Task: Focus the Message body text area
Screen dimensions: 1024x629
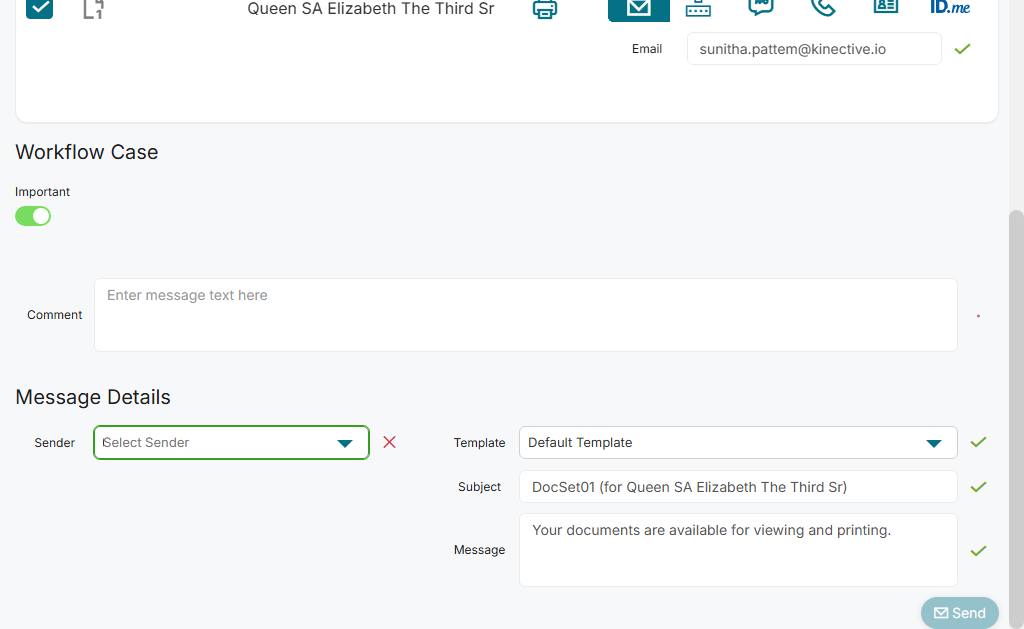Action: tap(737, 550)
